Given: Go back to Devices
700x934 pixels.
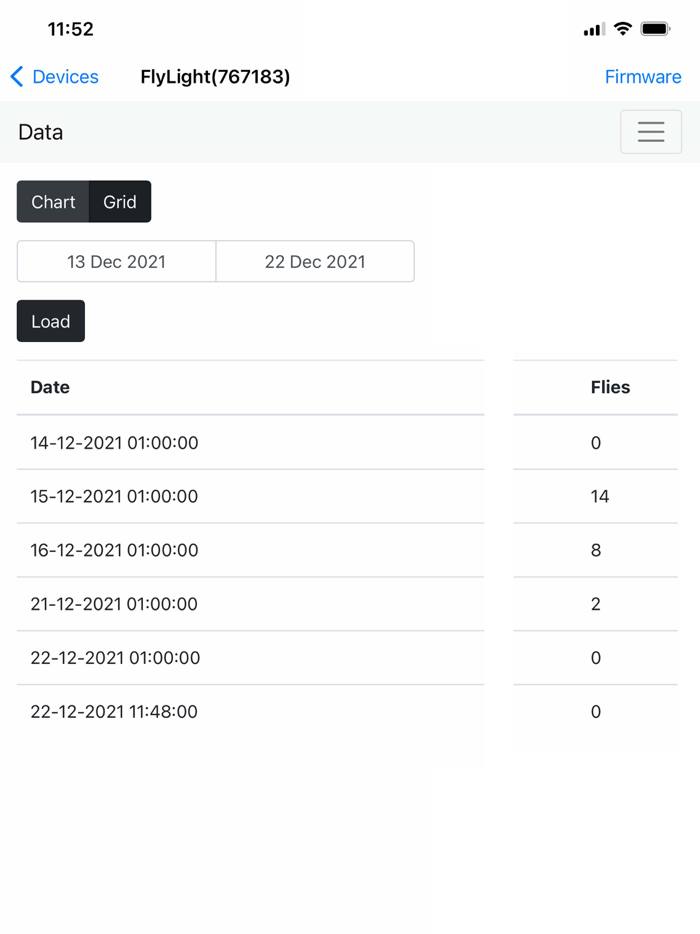Looking at the screenshot, I should pos(65,77).
